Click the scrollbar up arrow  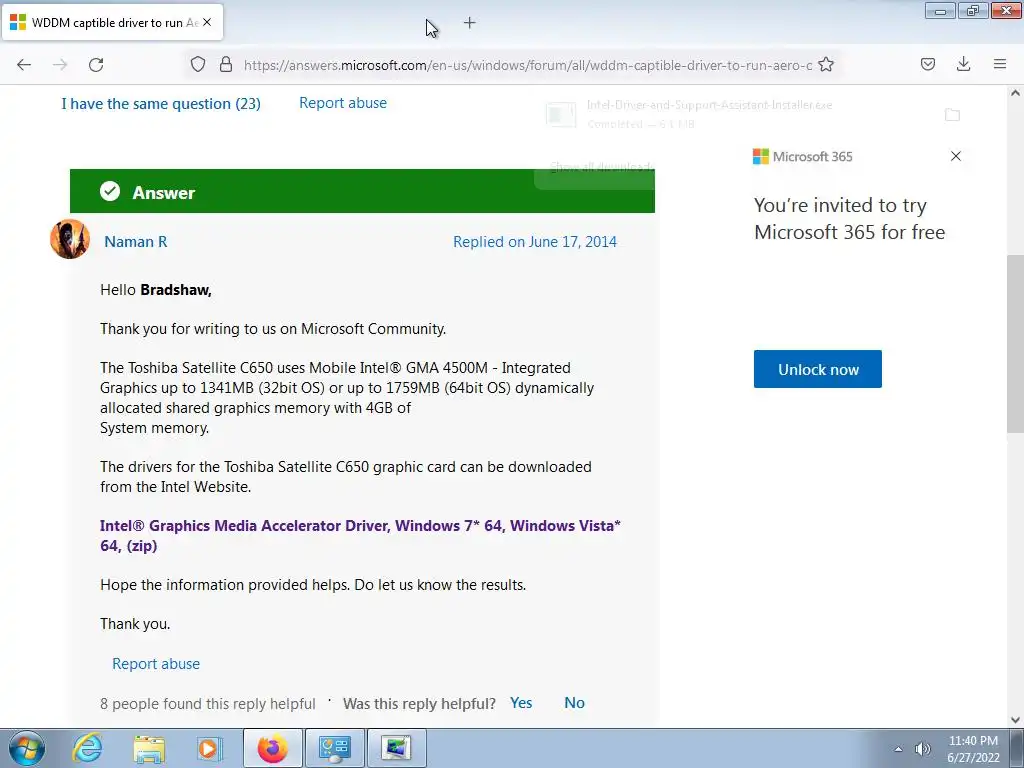coord(1015,93)
